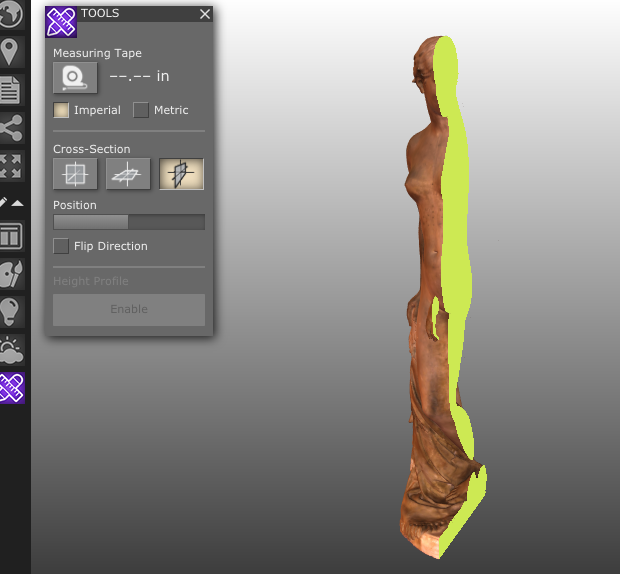Activate the measuring tape tool button
The width and height of the screenshot is (620, 574).
(x=75, y=77)
